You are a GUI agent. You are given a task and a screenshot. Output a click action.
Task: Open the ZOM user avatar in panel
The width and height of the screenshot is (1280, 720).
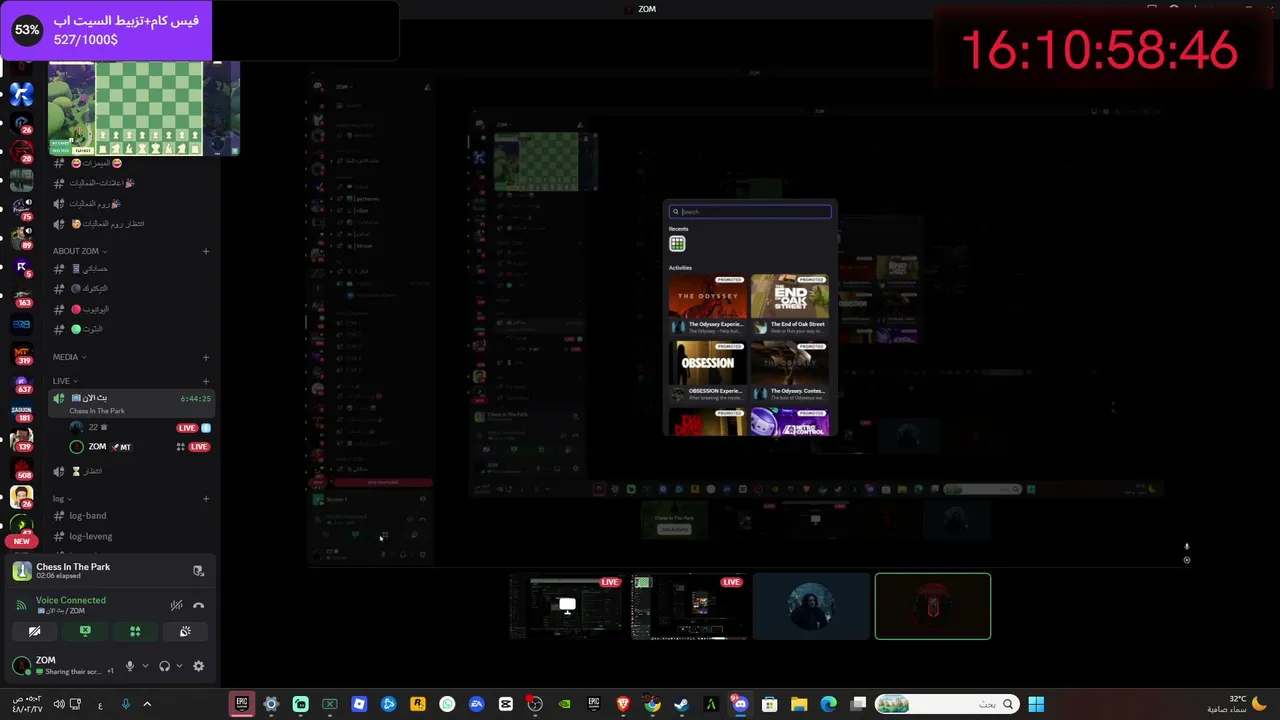coord(21,666)
